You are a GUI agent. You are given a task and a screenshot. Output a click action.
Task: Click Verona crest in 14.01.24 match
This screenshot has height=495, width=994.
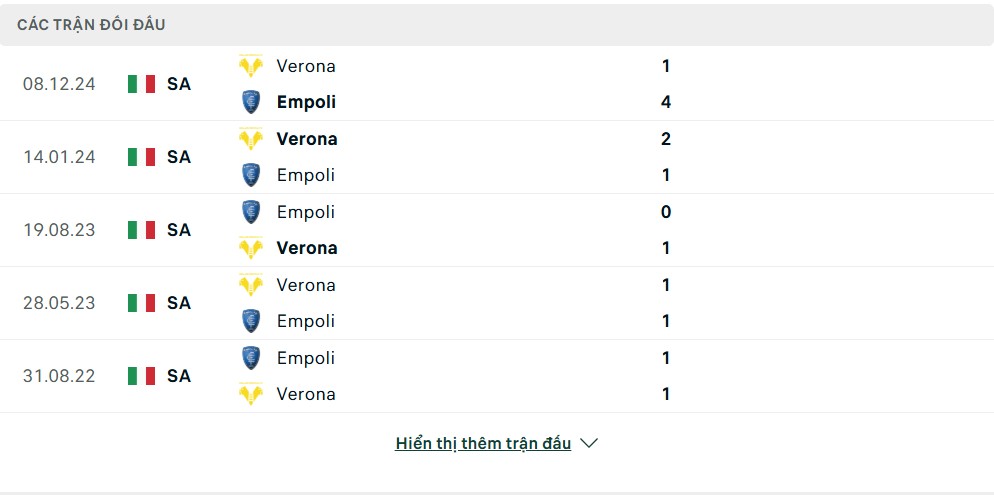(x=251, y=139)
